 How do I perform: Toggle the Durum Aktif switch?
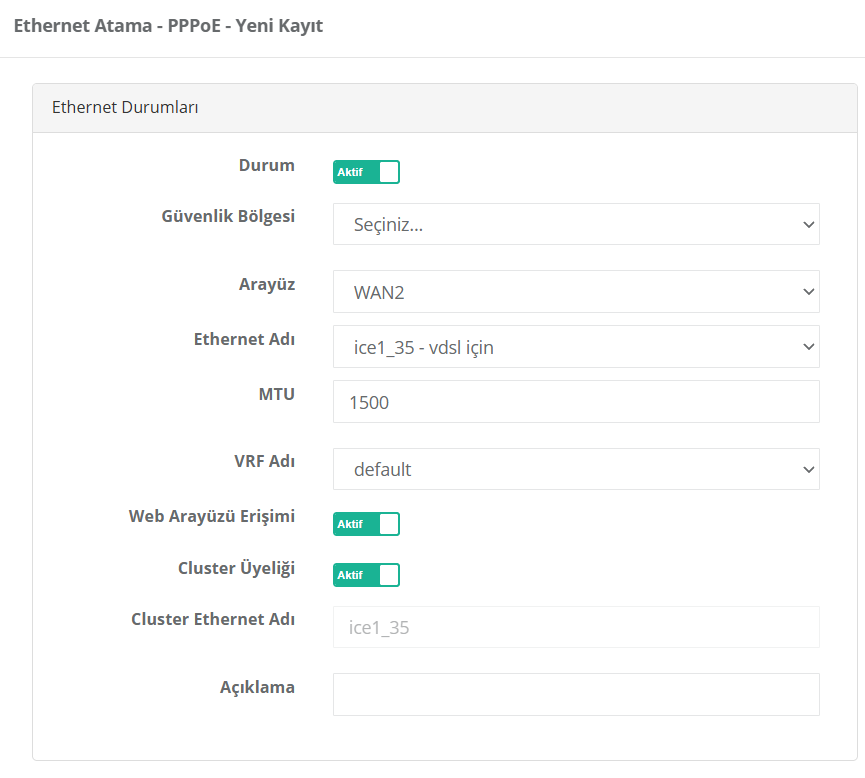click(366, 172)
